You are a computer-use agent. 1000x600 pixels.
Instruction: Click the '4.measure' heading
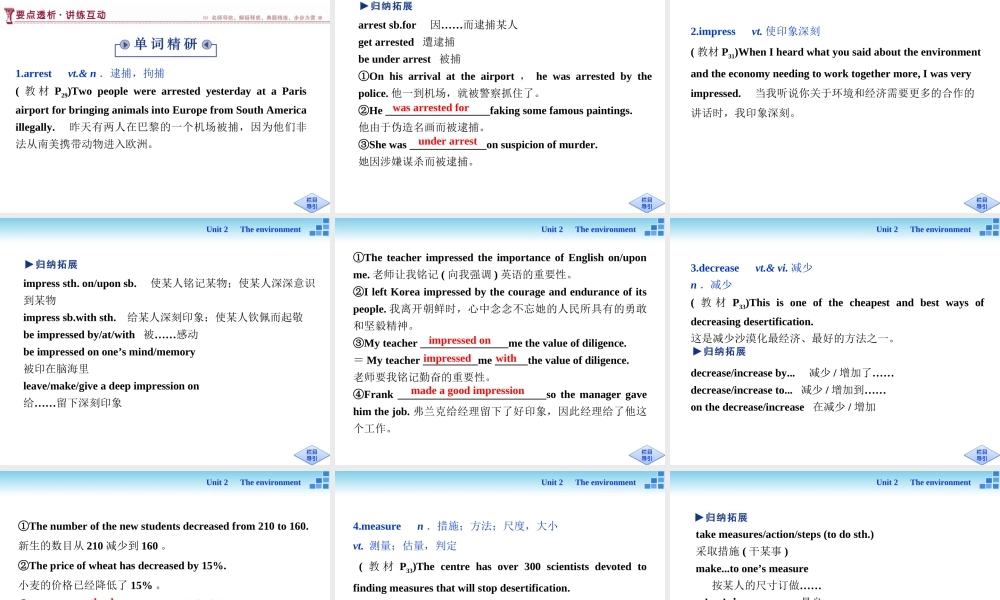tap(377, 526)
